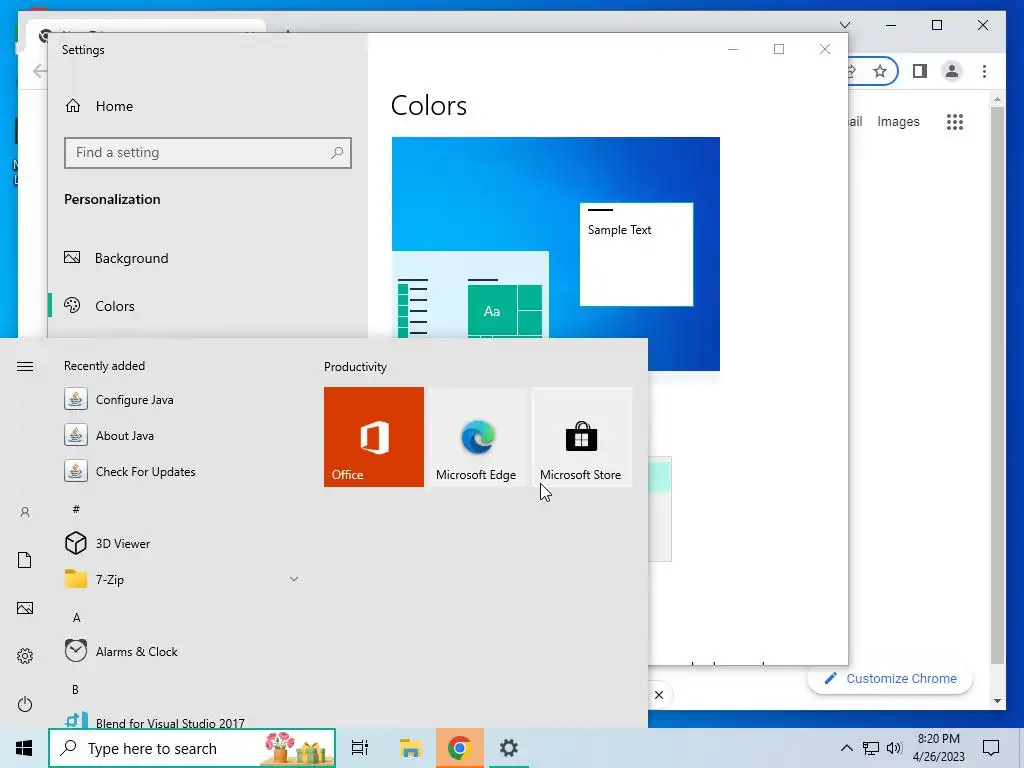This screenshot has height=768, width=1024.
Task: Open volume icon in system tray
Action: (x=894, y=748)
